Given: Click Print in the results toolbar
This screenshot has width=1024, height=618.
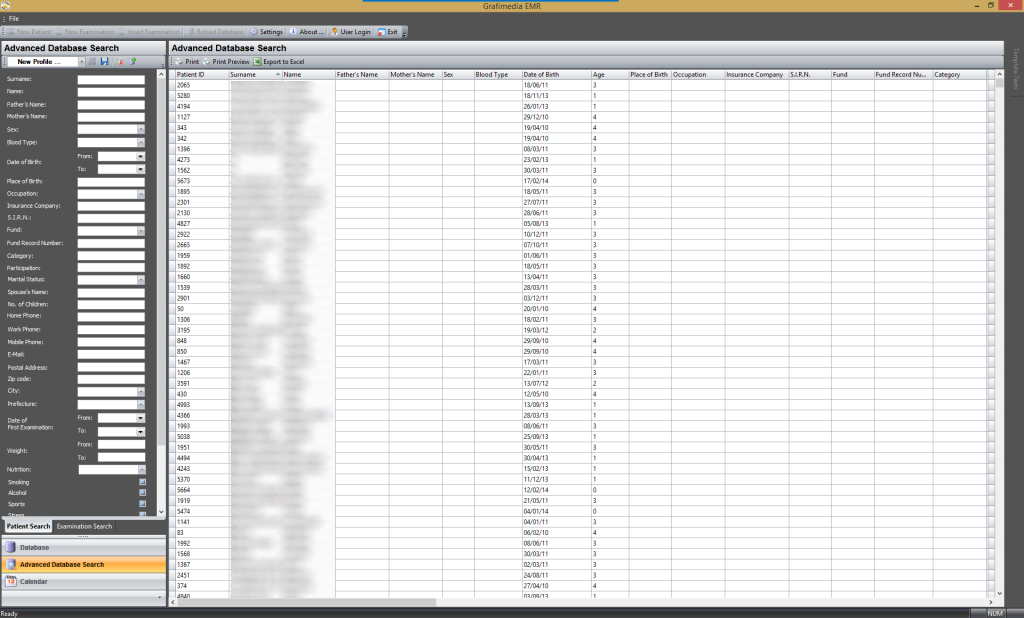Looking at the screenshot, I should click(x=187, y=62).
